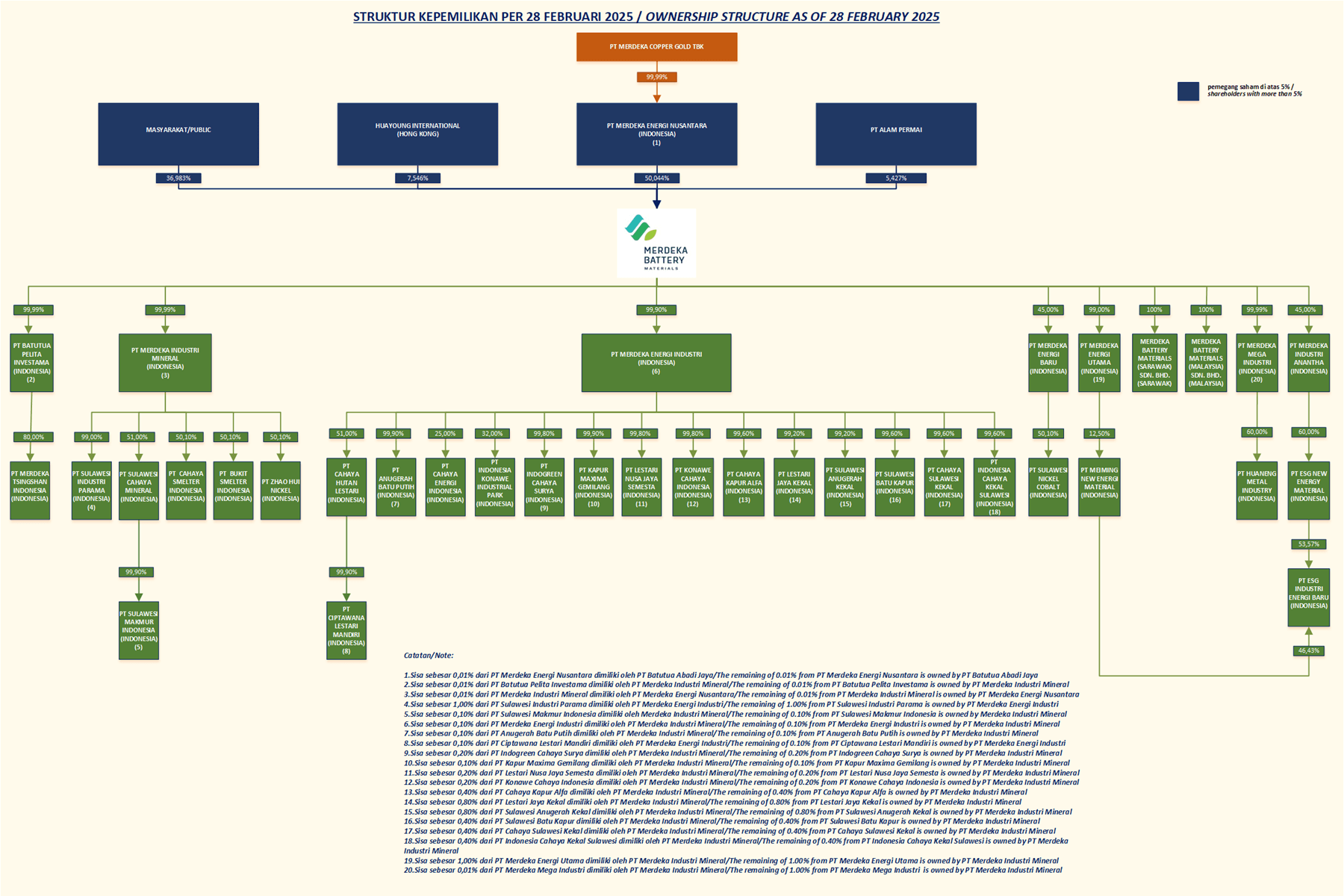
Task: Select note 1 about PT Batutua Abadi Jaya
Action: [x=721, y=675]
